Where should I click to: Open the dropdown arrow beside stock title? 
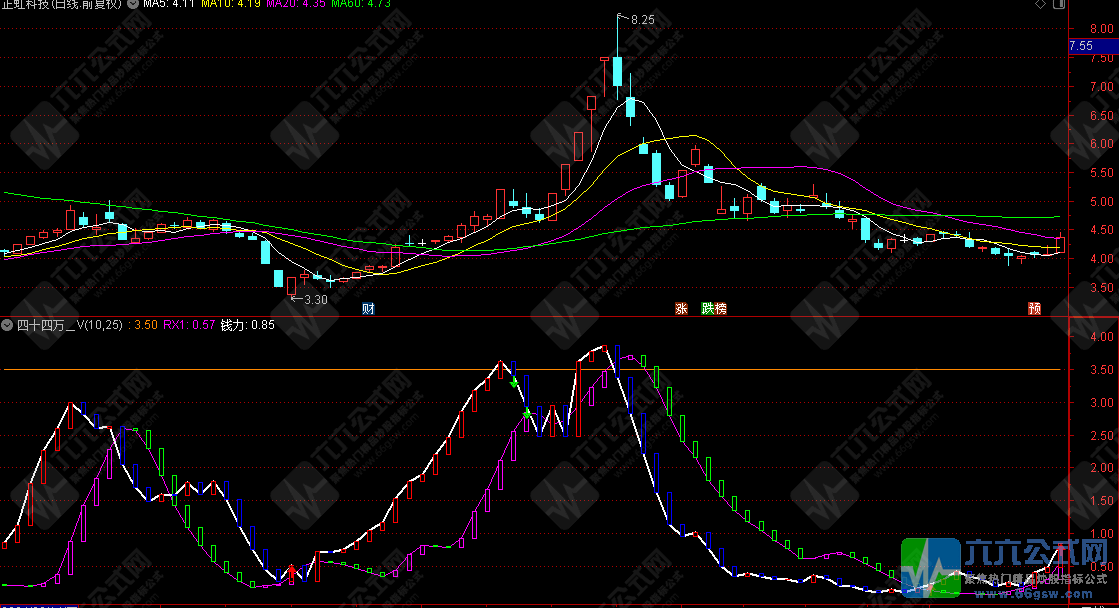(x=131, y=5)
